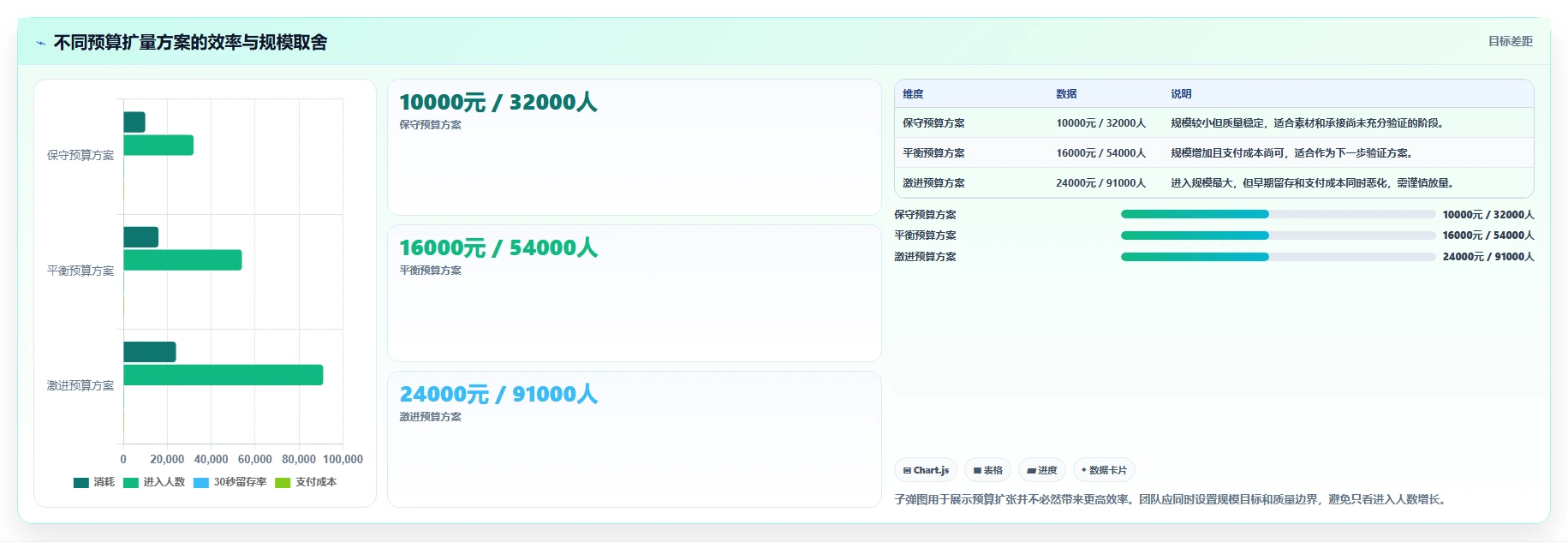1568x542 pixels.
Task: Click the 进入人数 bar for 平衡预算方案
Action: click(182, 260)
